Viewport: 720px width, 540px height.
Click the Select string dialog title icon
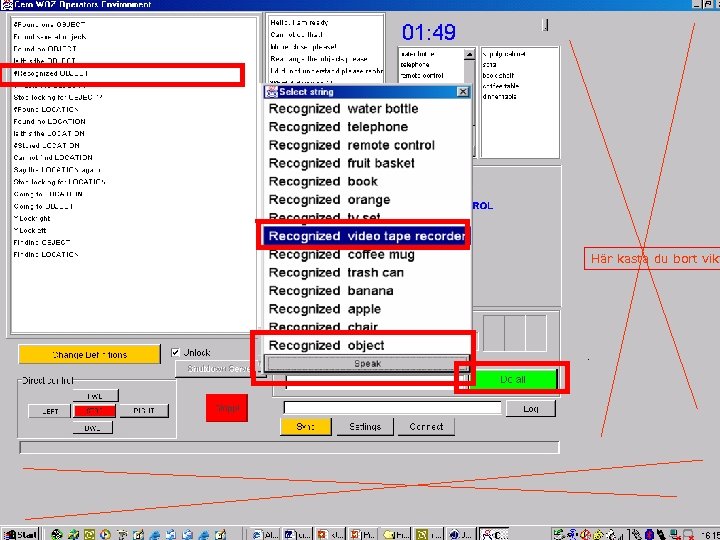271,92
